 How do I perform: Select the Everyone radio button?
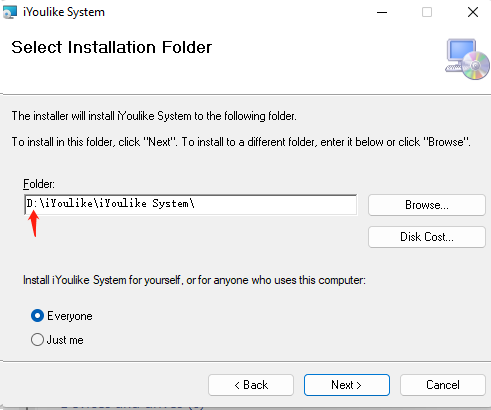click(37, 316)
